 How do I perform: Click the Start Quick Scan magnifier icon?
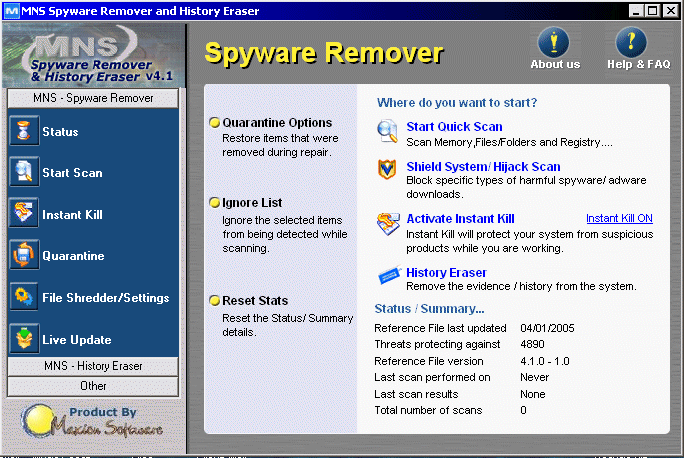(x=387, y=131)
